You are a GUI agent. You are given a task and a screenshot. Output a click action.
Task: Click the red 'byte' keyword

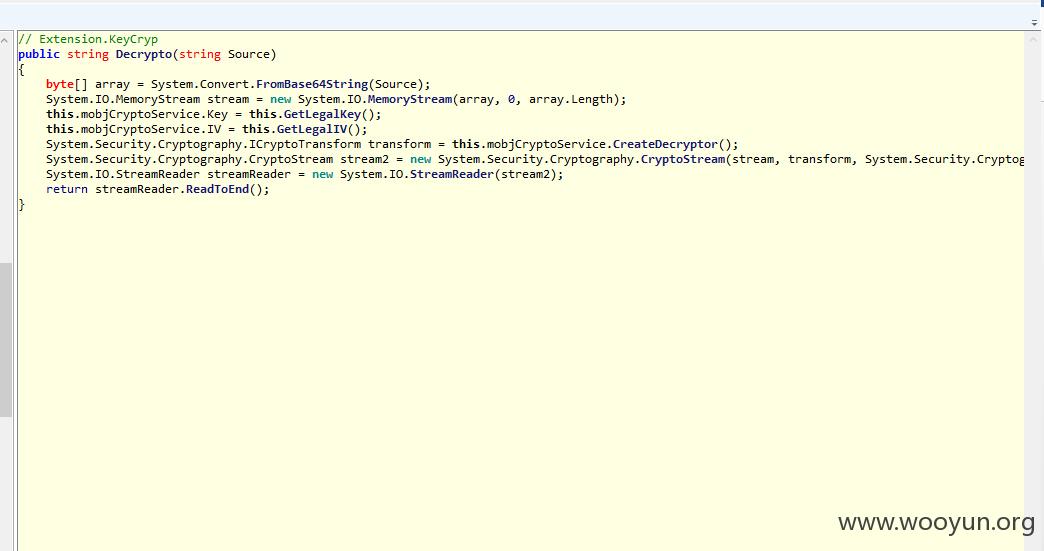pos(60,84)
